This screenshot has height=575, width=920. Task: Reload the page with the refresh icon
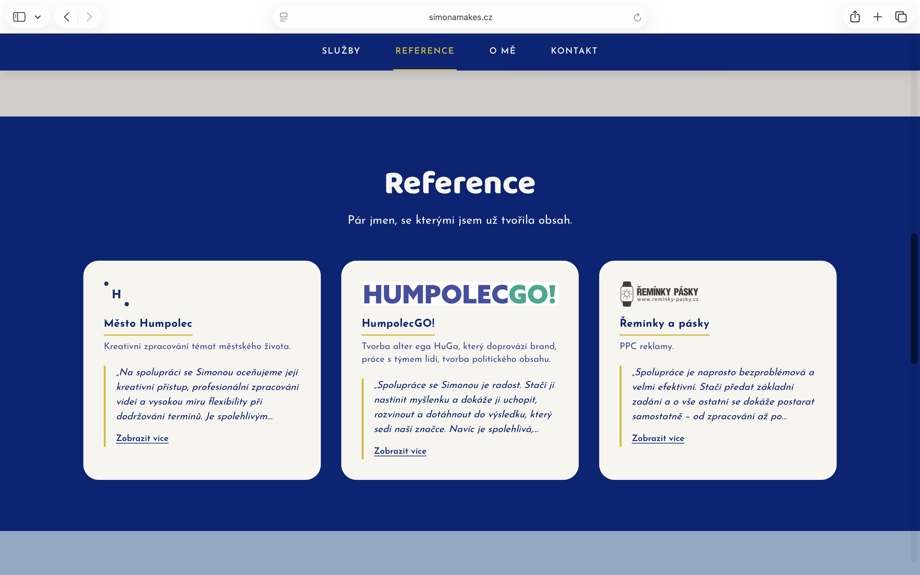pos(637,17)
